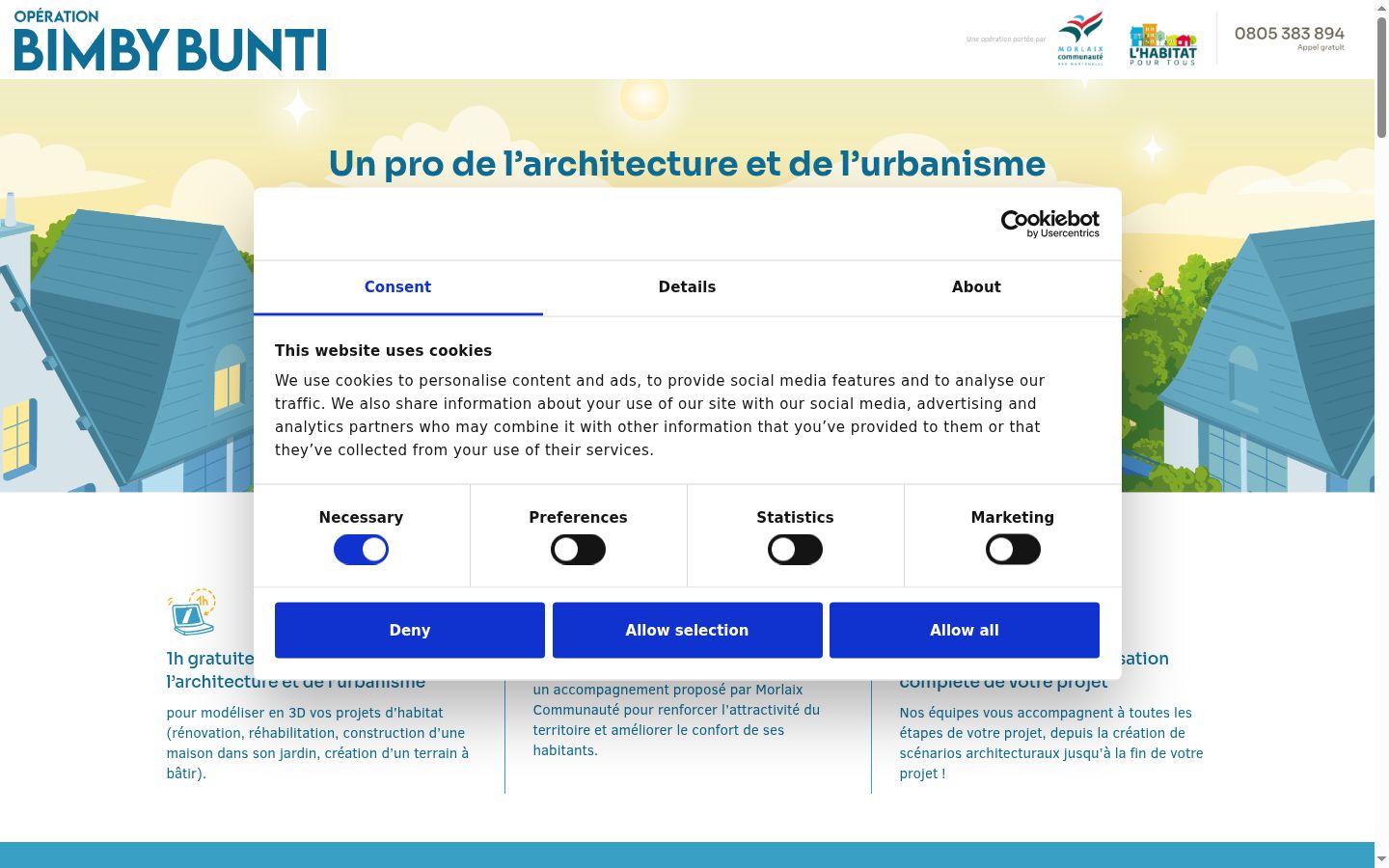Click the 'Appel gratuit' text

[1321, 47]
